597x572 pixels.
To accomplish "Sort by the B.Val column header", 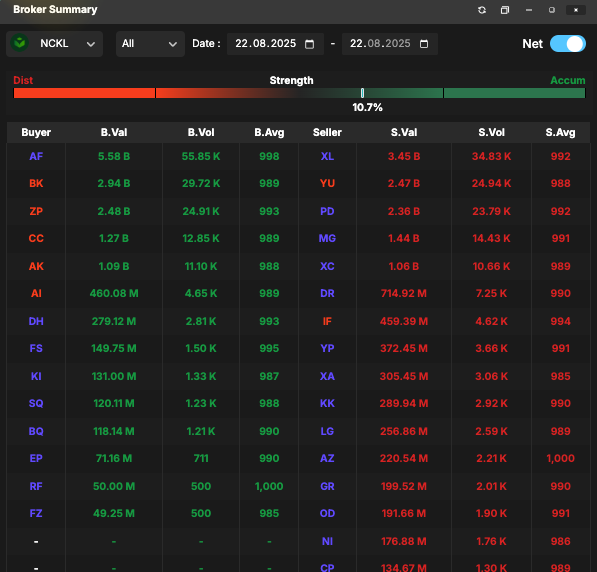I will tap(114, 133).
